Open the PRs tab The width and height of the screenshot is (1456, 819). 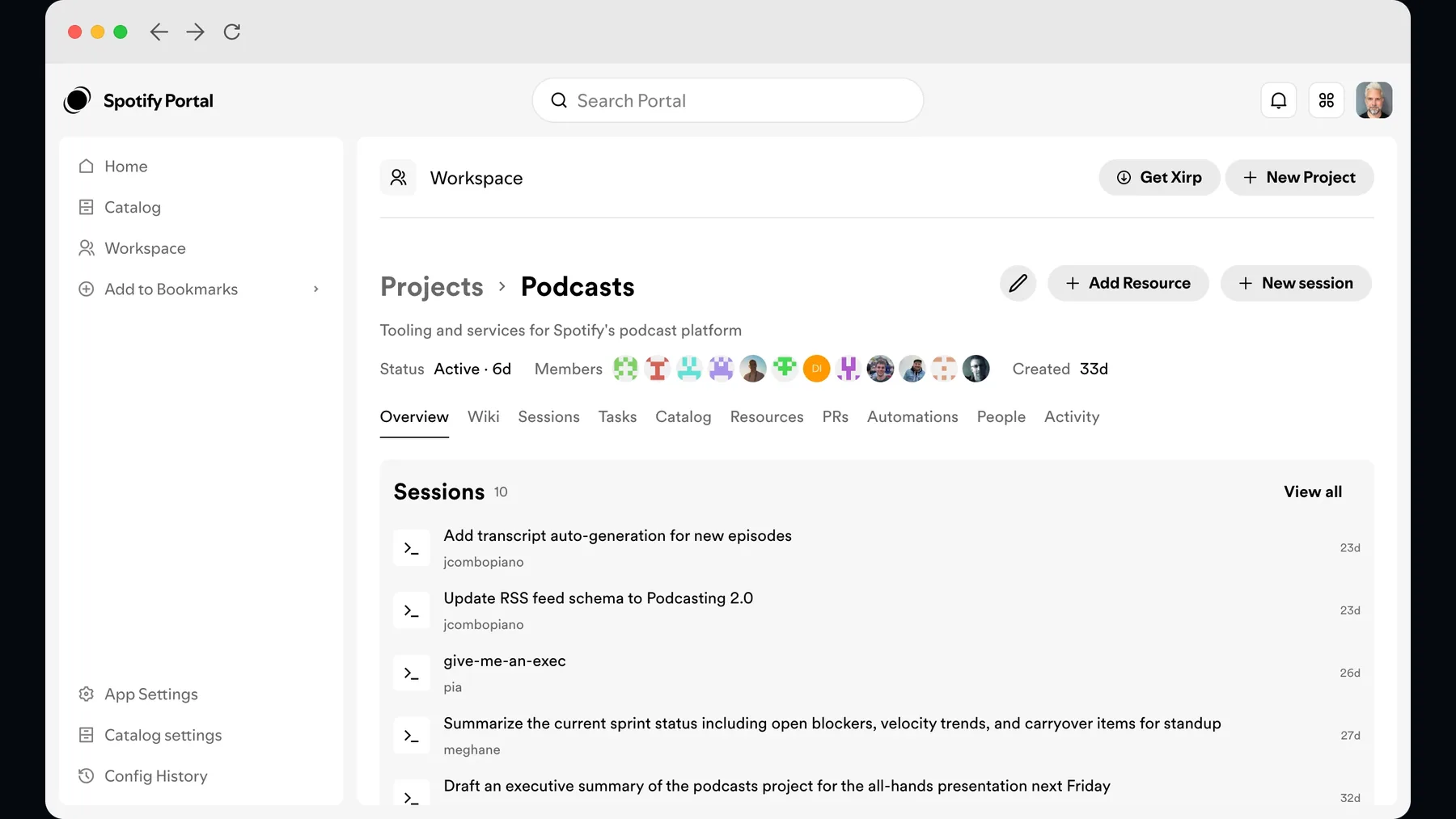click(836, 417)
